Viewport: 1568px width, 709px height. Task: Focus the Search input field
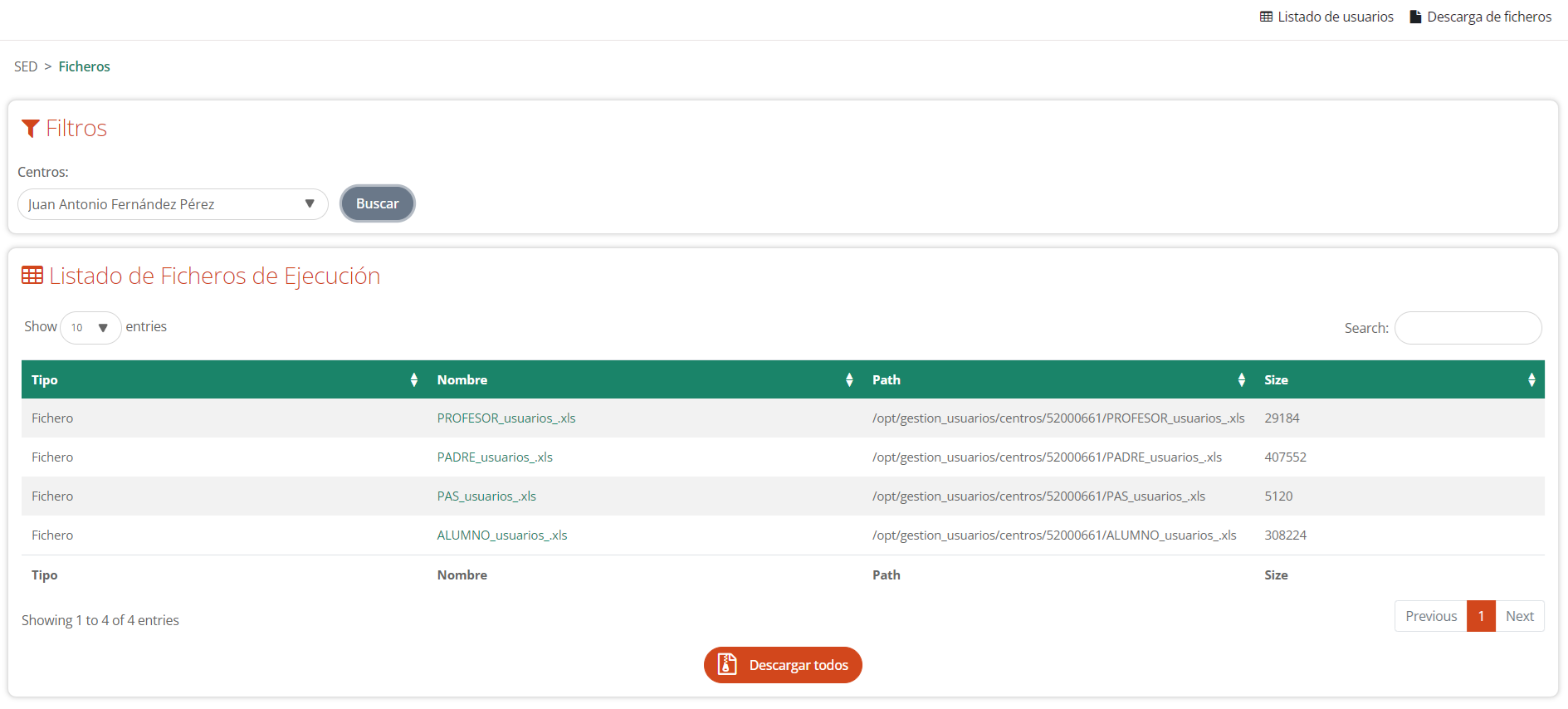(x=1468, y=328)
